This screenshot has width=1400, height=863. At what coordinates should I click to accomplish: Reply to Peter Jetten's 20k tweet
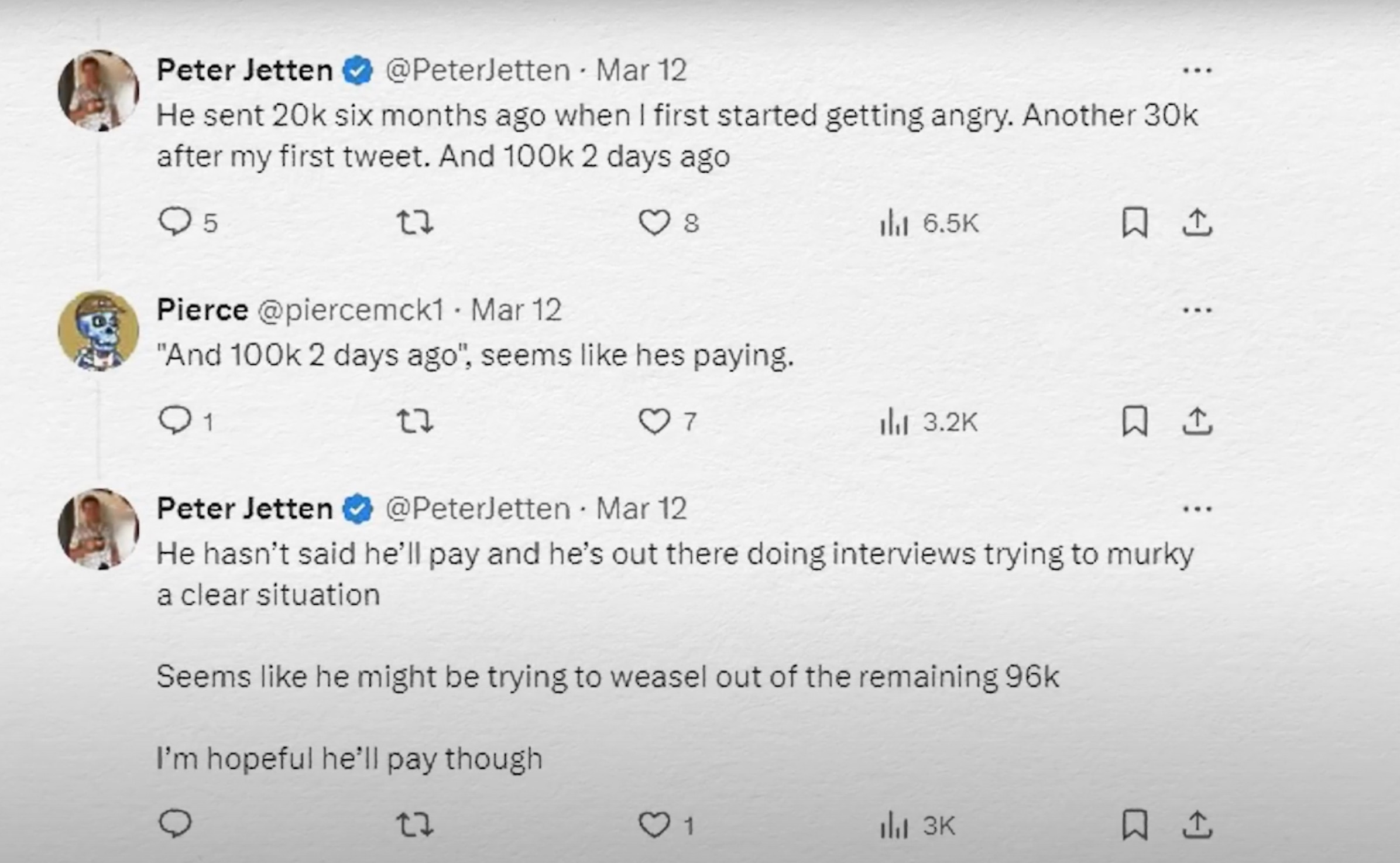(x=175, y=222)
